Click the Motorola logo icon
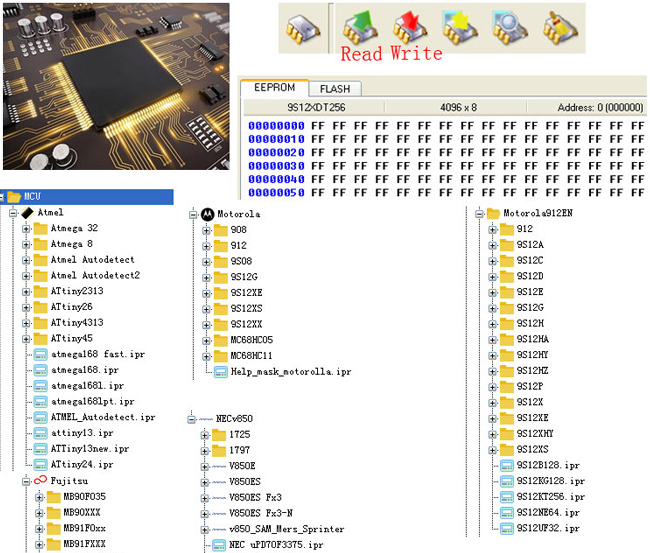Viewport: 650px width, 553px height. click(x=207, y=214)
